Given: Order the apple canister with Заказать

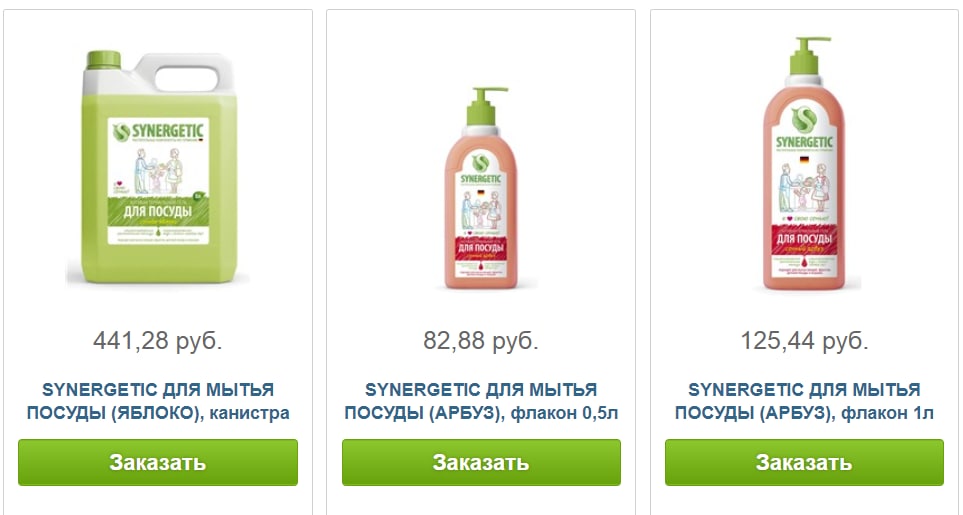Looking at the screenshot, I should (x=158, y=462).
